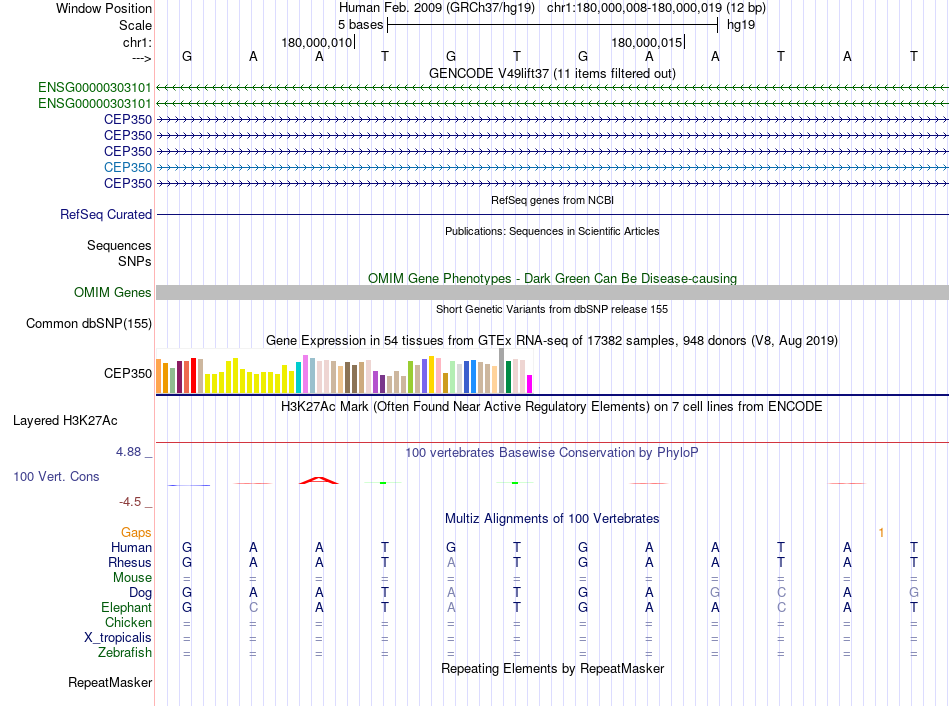This screenshot has height=706, width=950.
Task: Open the 100 Vert. Cons track label
Action: (x=56, y=476)
